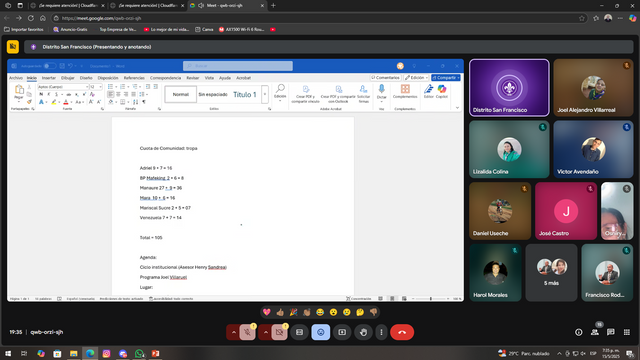Send the thumbs up reaction
Viewport: 640px width, 360px height.
(280, 312)
